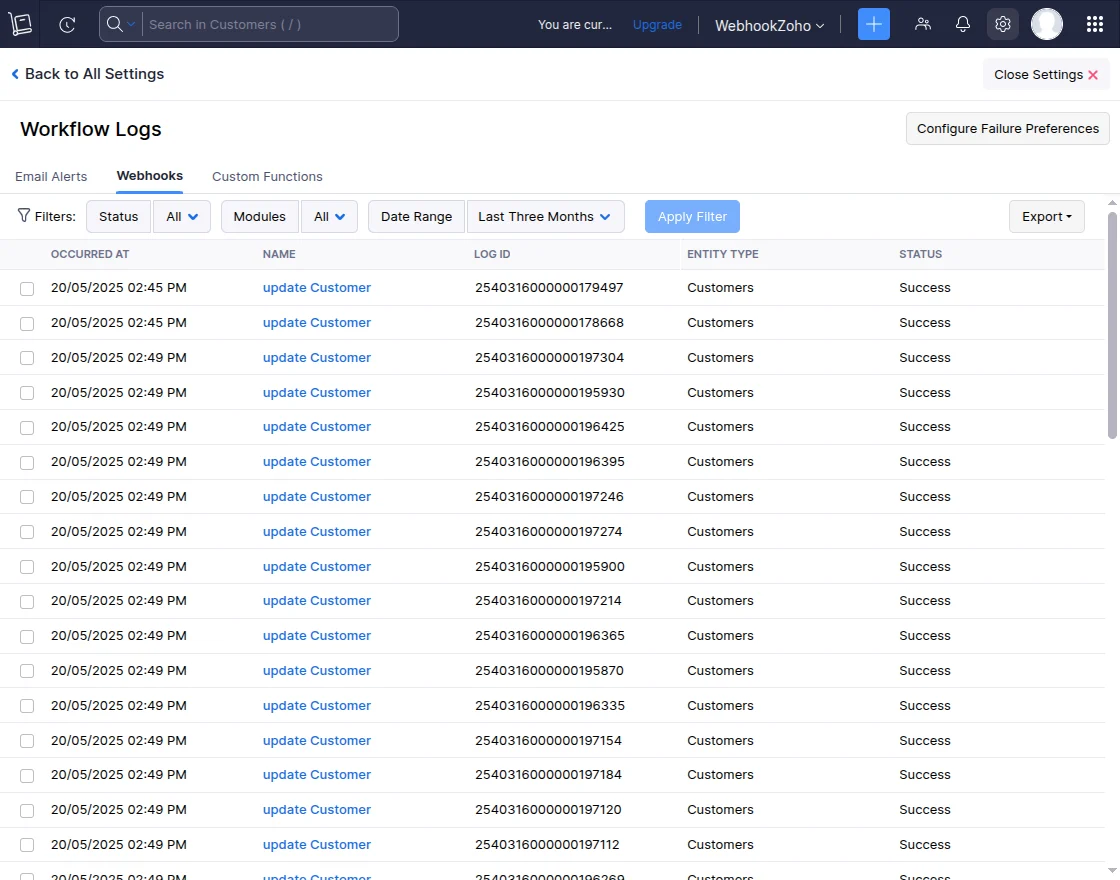Viewport: 1120px width, 880px height.
Task: Select the checkbox on the first log row
Action: click(x=26, y=288)
